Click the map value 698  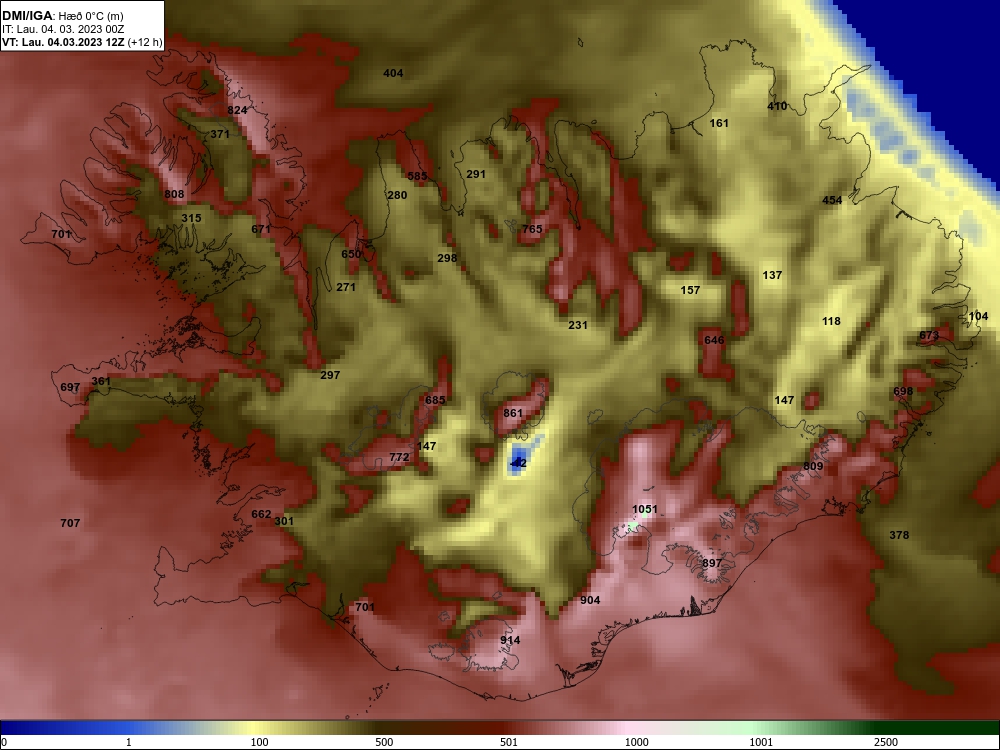[903, 392]
